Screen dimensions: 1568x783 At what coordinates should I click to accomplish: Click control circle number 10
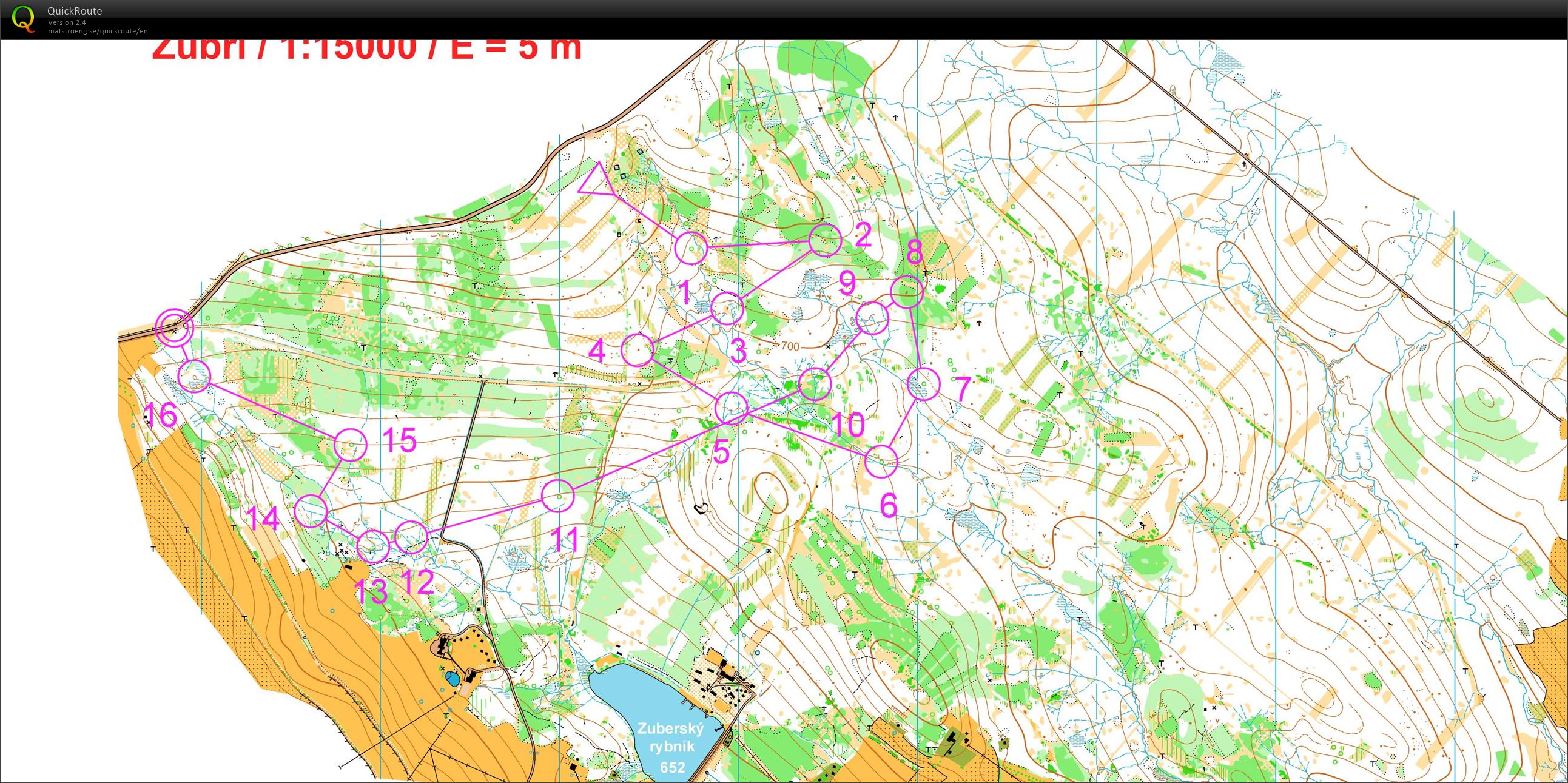tap(815, 384)
